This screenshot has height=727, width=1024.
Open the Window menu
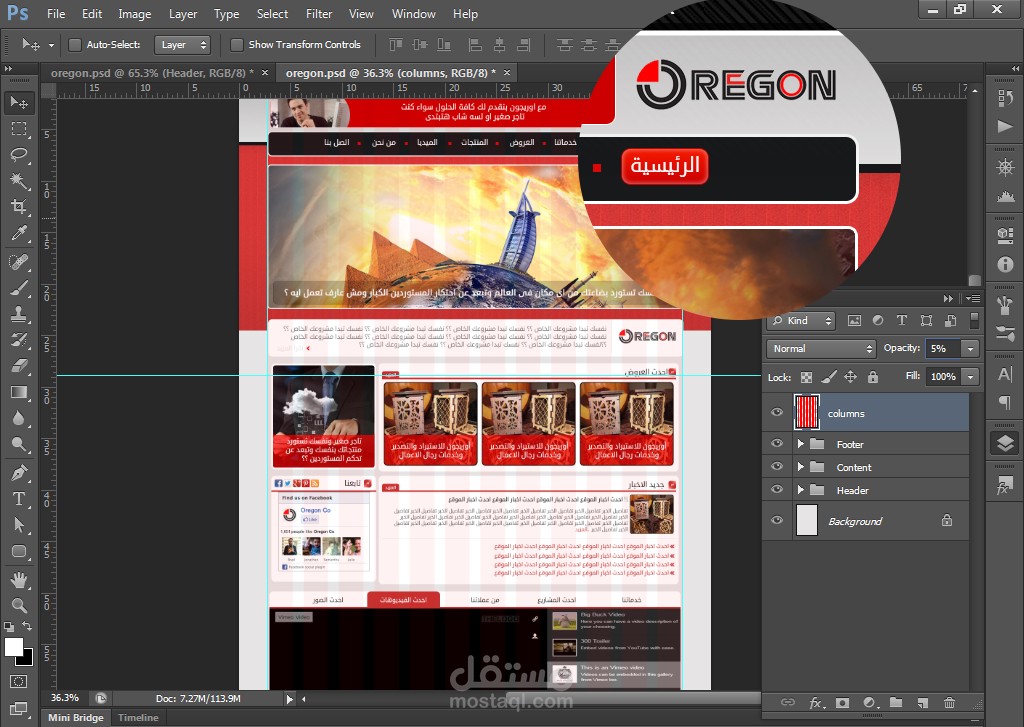click(x=413, y=14)
